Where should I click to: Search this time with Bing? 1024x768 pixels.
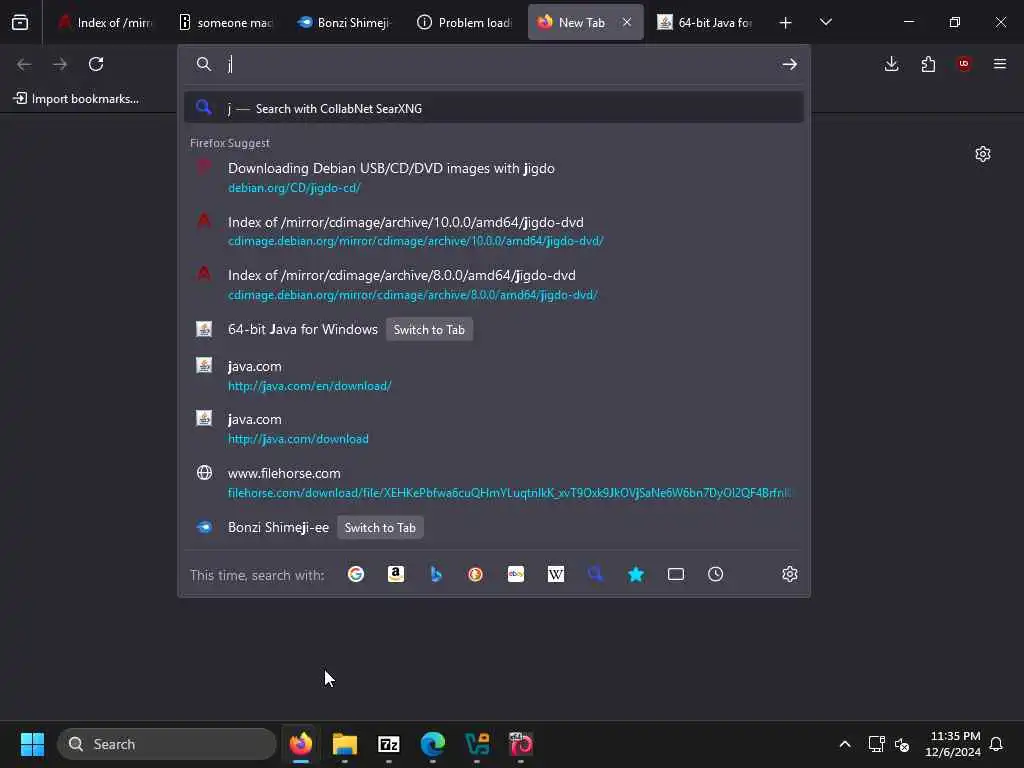coord(436,574)
